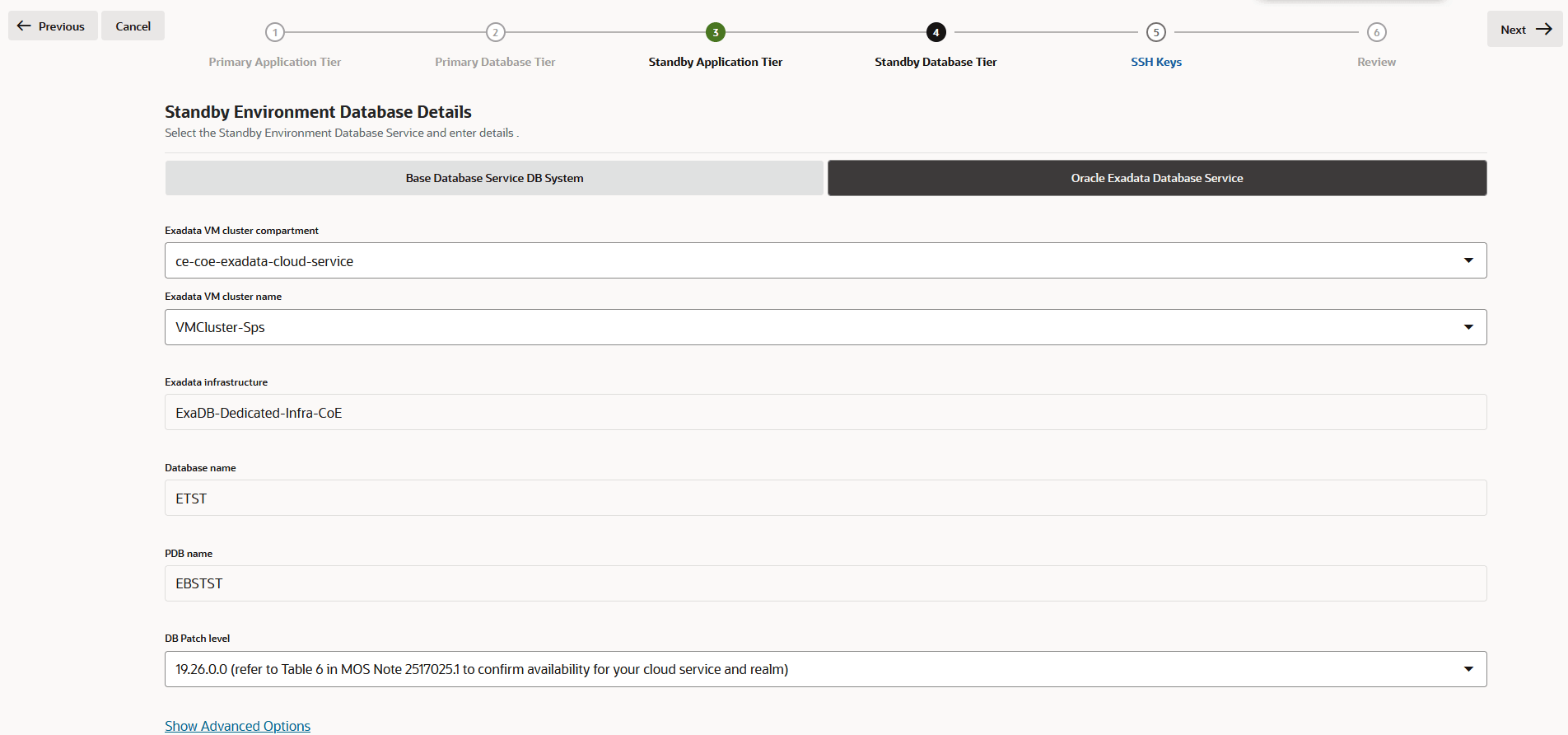This screenshot has height=735, width=1568.
Task: Open Exadata VM cluster compartment dropdown
Action: pos(826,260)
